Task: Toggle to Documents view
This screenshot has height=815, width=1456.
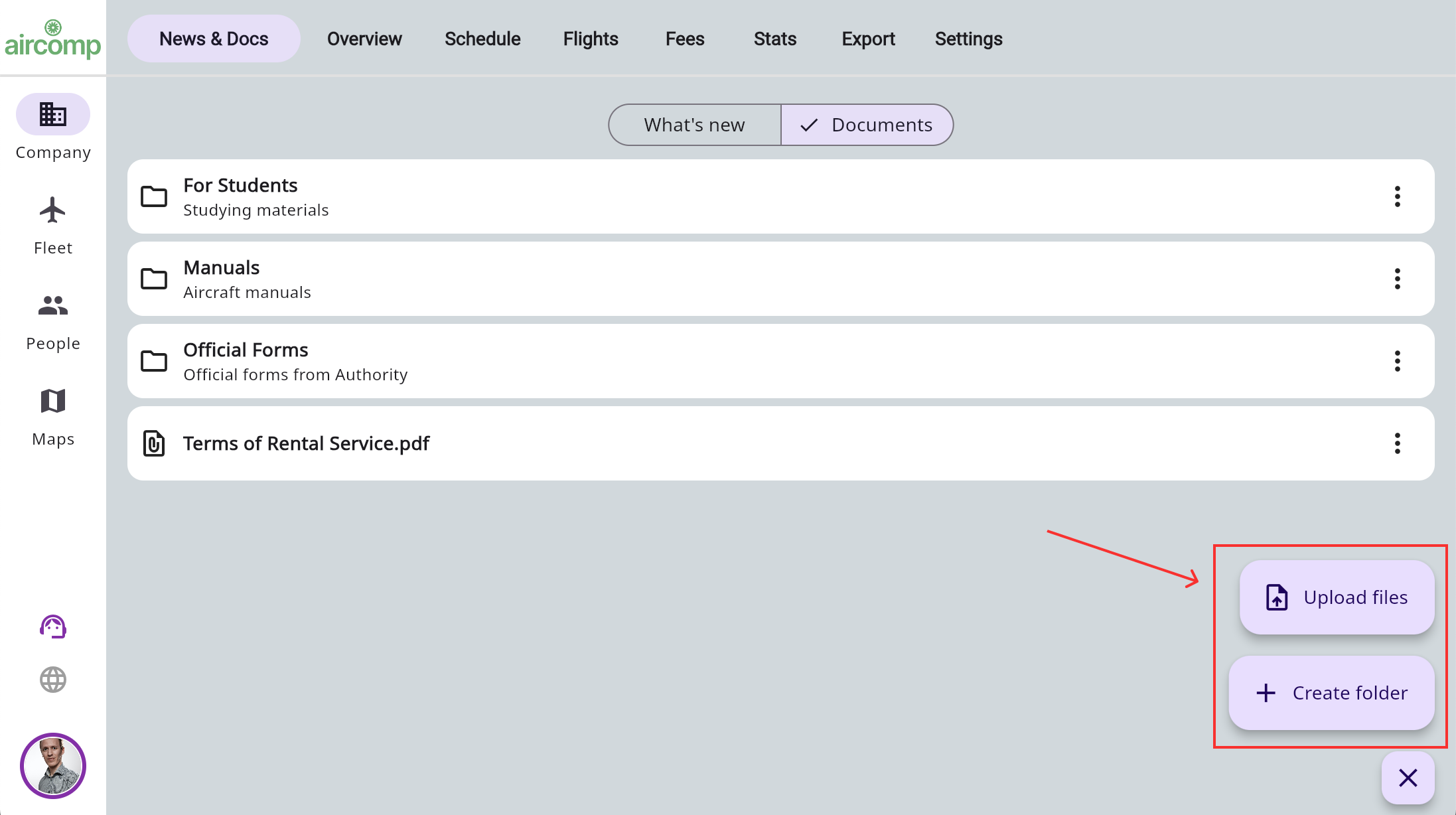Action: pos(867,124)
